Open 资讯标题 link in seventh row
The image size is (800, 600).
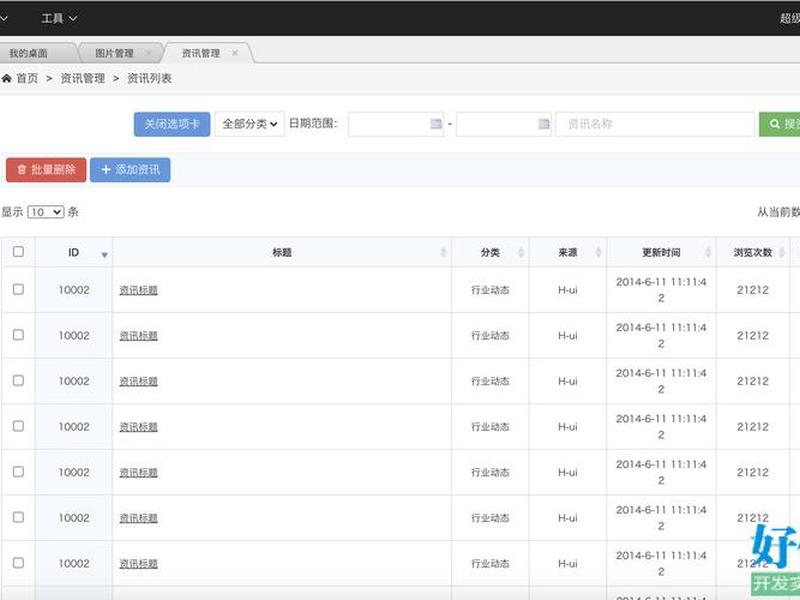pos(138,563)
